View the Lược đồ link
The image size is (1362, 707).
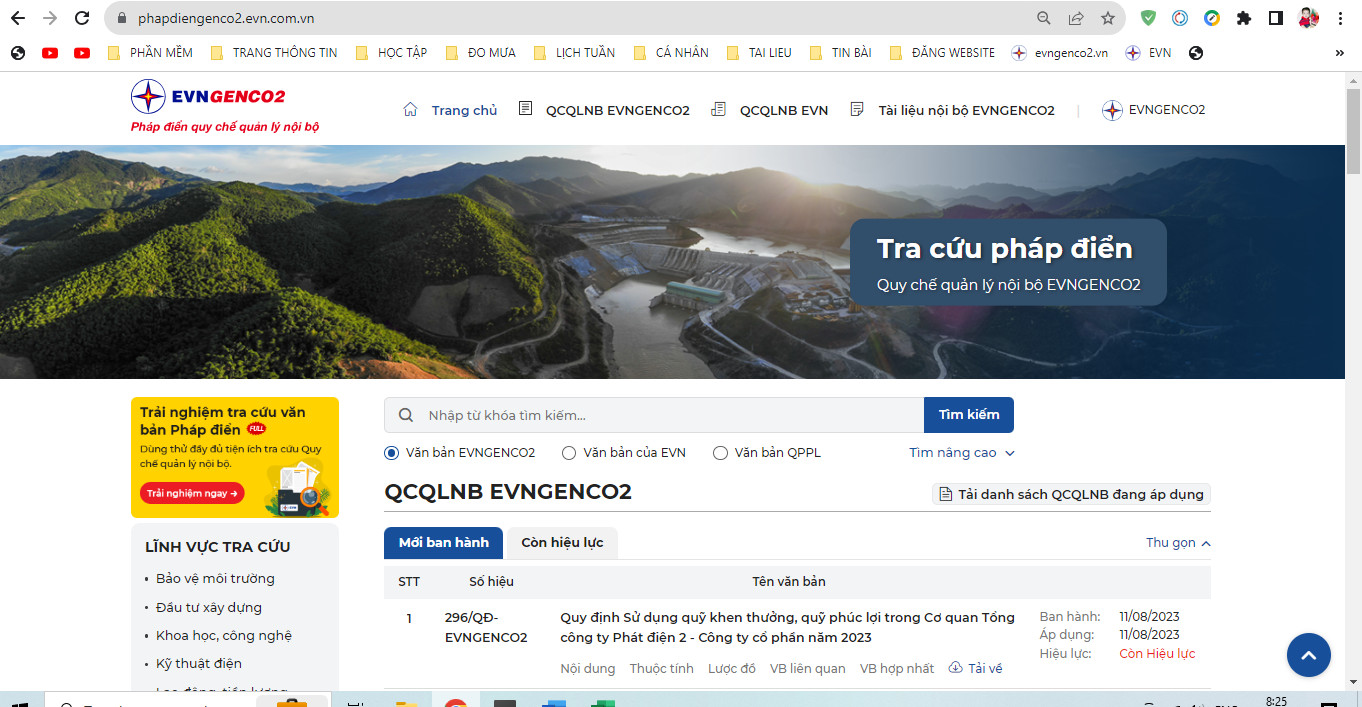click(x=732, y=668)
